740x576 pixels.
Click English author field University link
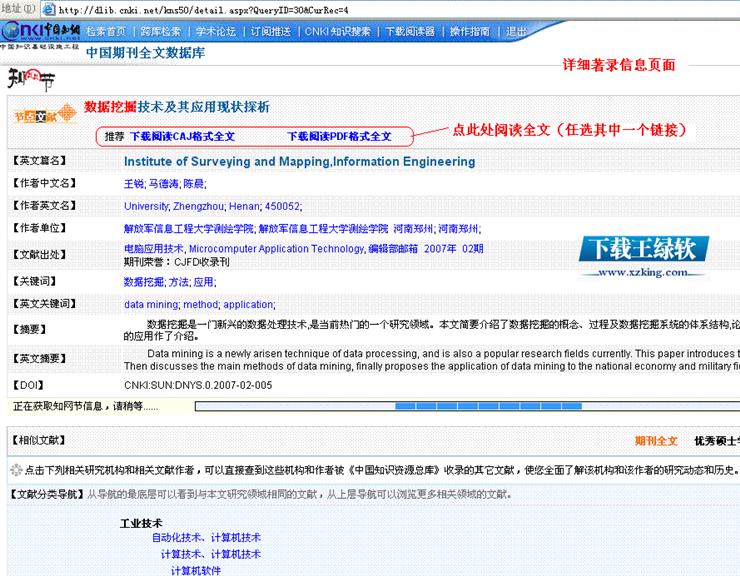(146, 206)
